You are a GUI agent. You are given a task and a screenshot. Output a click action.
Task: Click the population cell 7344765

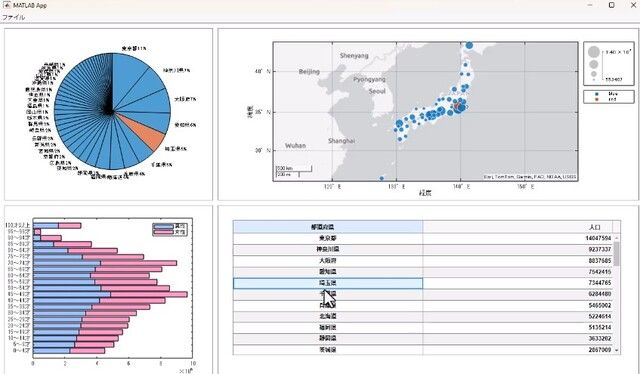point(518,283)
